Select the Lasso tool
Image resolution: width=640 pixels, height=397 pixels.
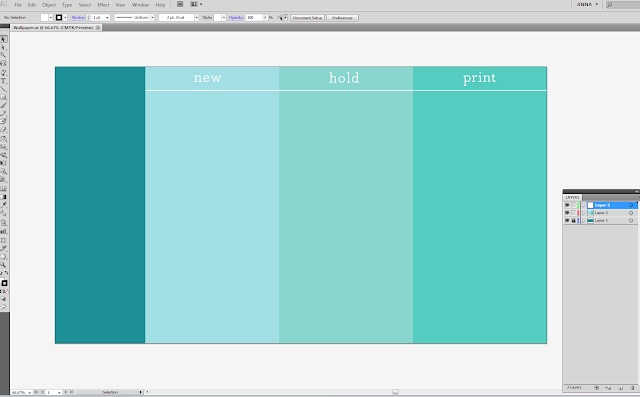3,64
